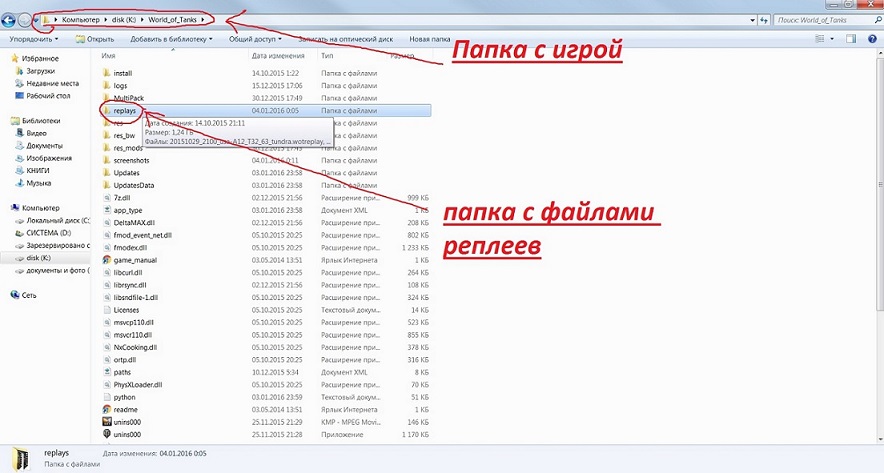Select the UpdatesData folder icon
The image size is (884, 473).
click(107, 185)
